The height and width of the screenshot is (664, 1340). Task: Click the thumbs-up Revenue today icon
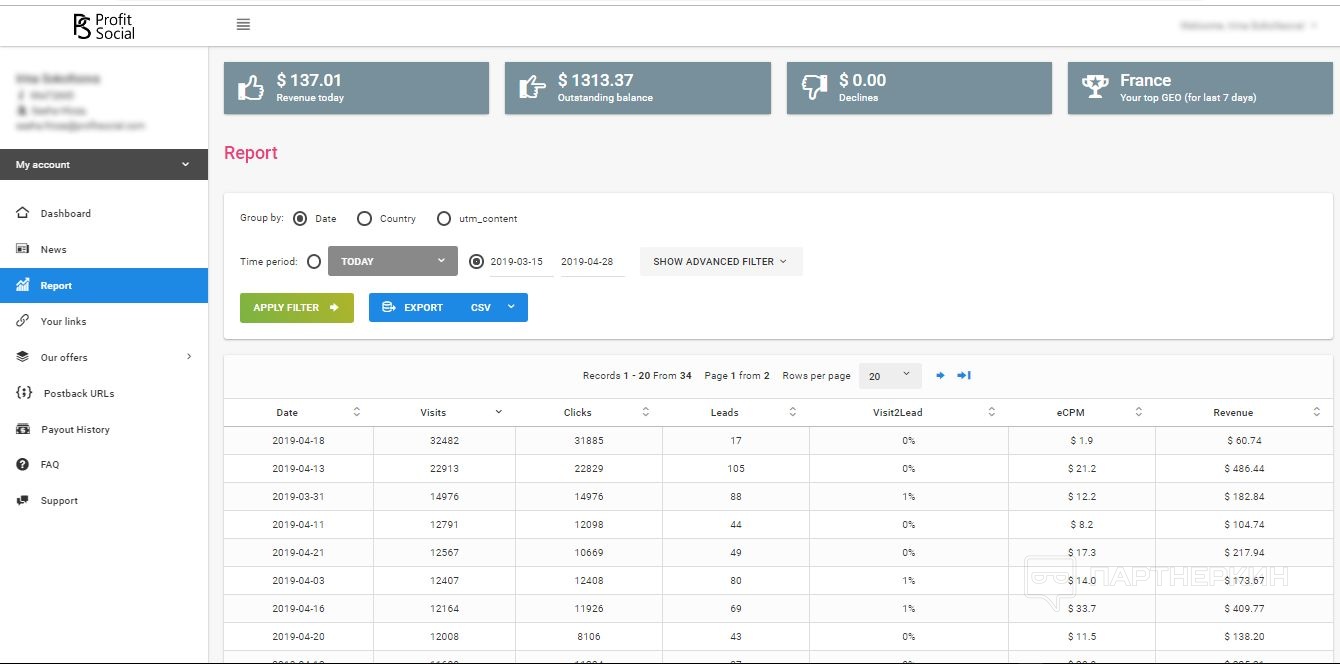tap(250, 88)
